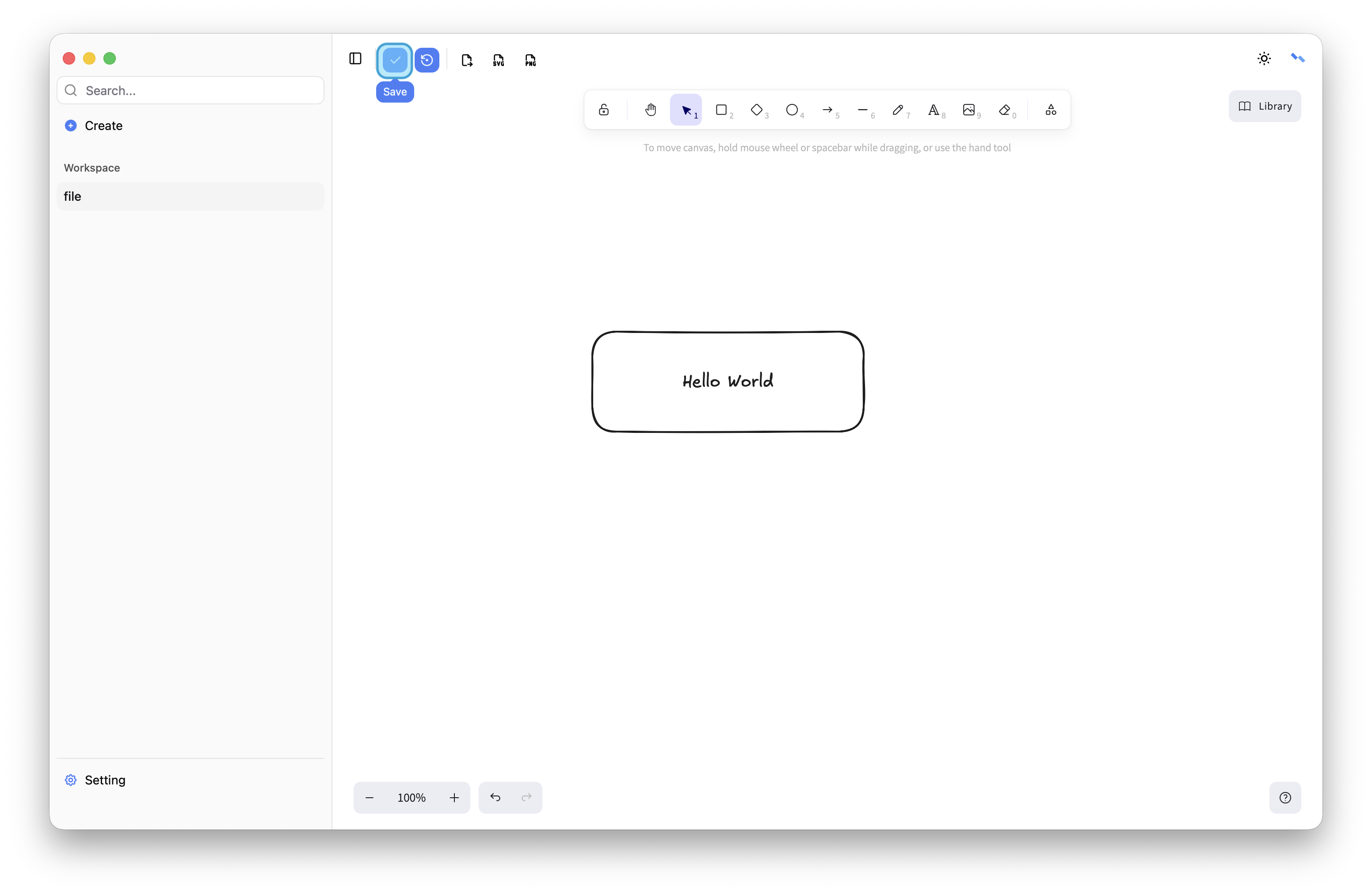Select the Eraser tool
The width and height of the screenshot is (1372, 895).
[x=1005, y=110]
